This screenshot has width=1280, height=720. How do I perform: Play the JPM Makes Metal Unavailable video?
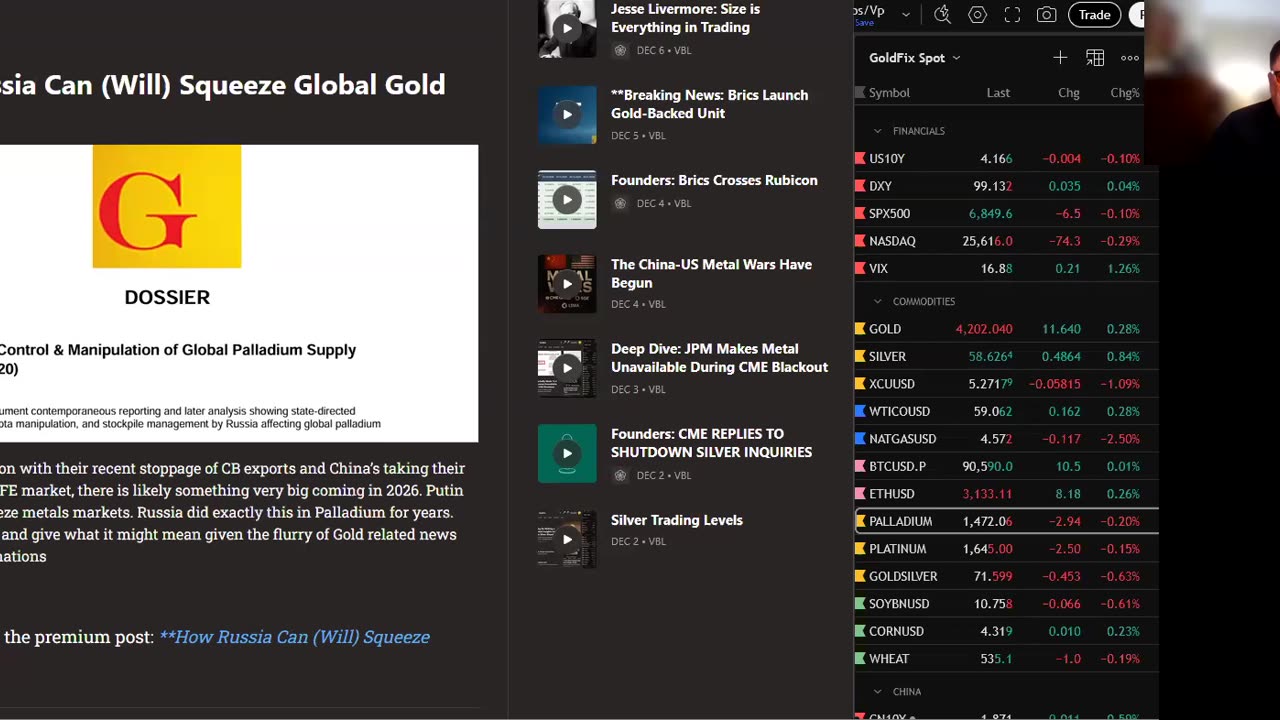pos(567,368)
